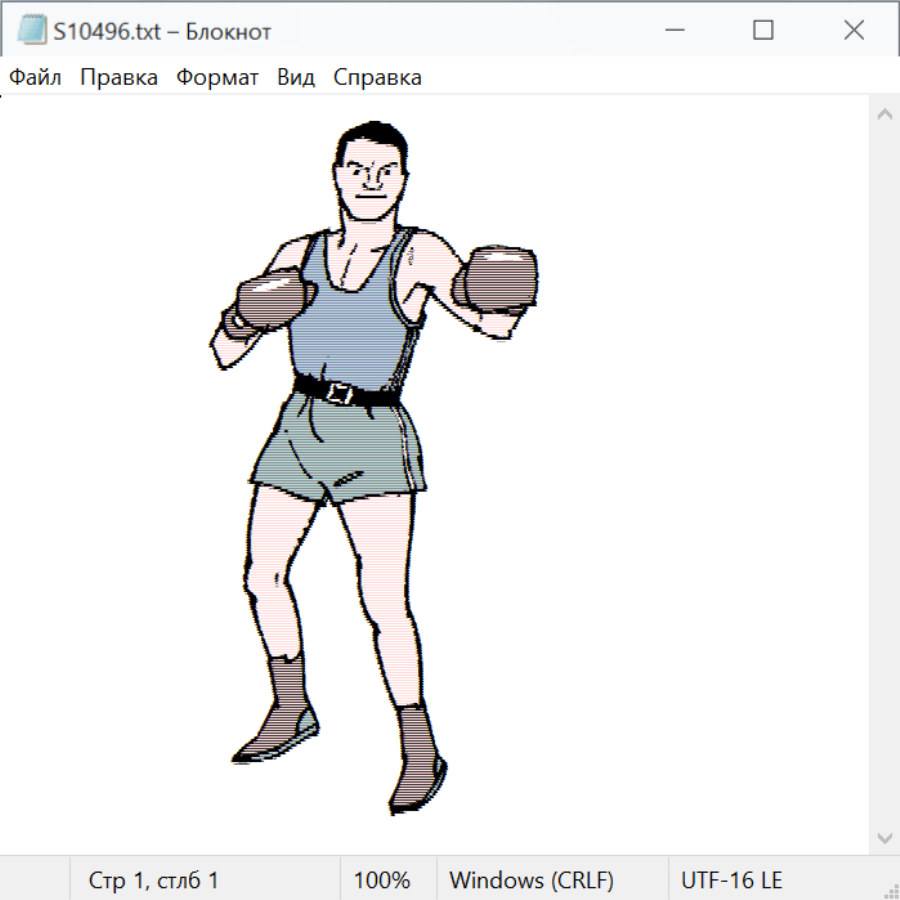
Task: Open the Вид menu
Action: pos(295,78)
